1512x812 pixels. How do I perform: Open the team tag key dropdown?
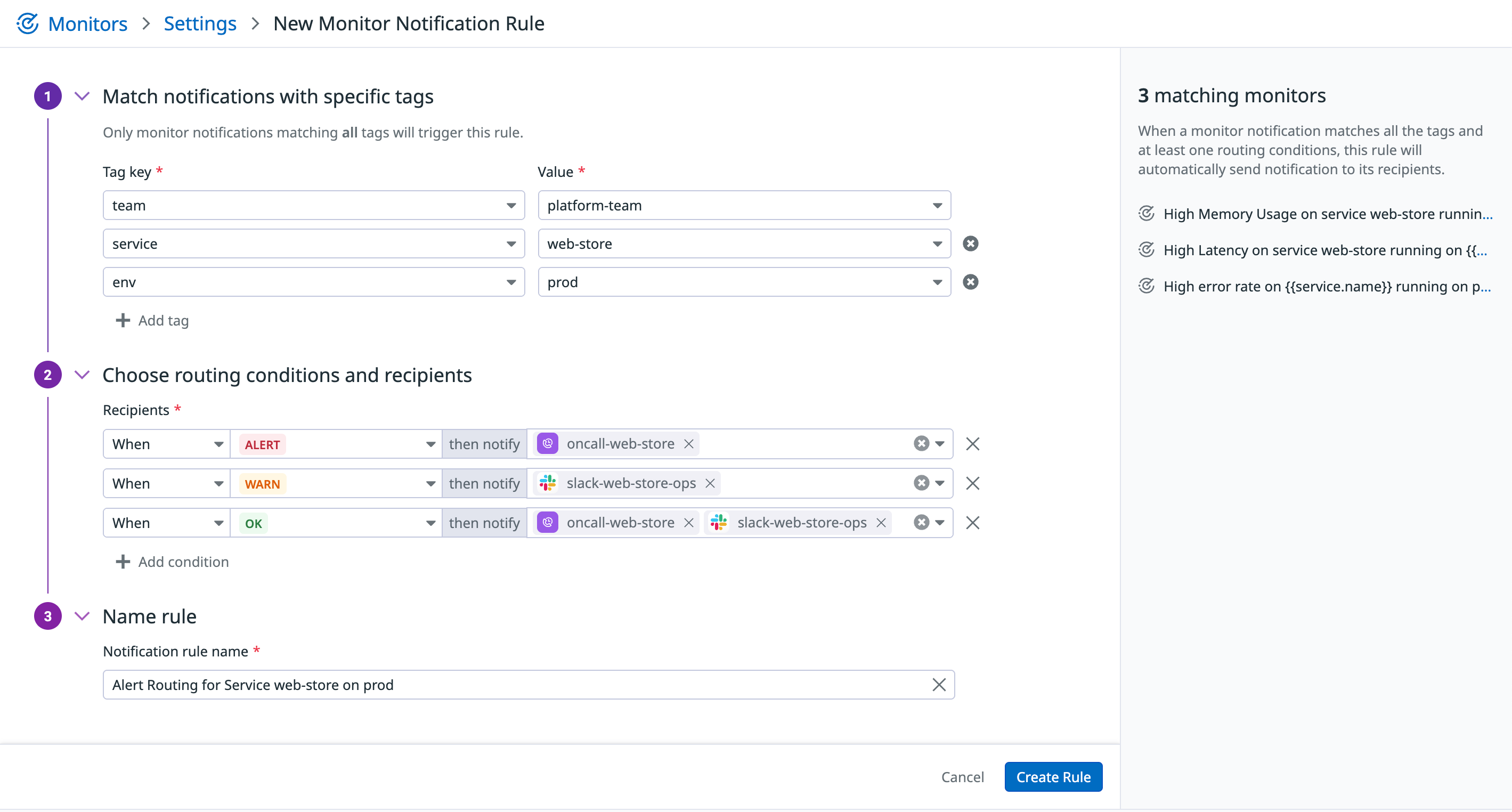tap(510, 205)
